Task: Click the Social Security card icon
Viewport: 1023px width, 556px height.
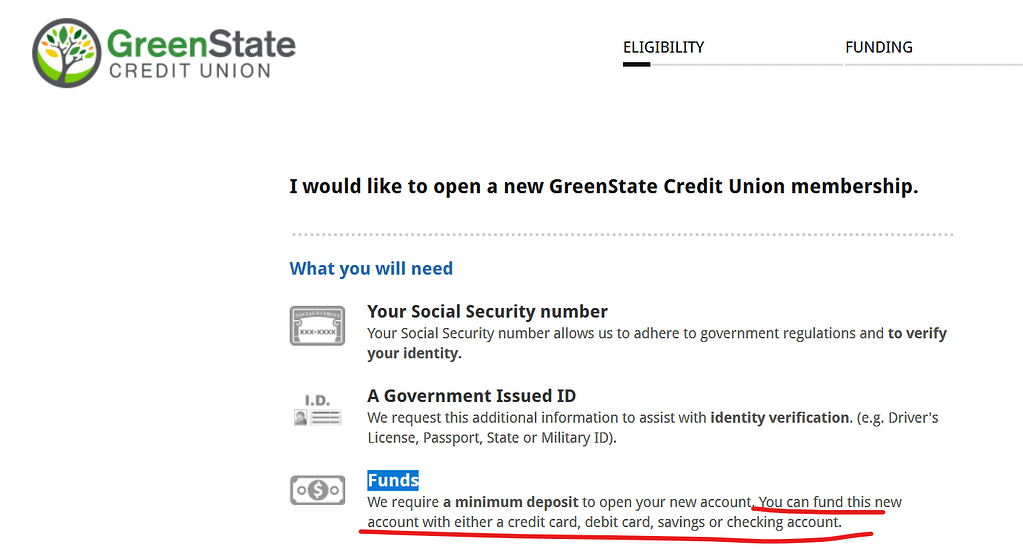Action: tap(317, 326)
